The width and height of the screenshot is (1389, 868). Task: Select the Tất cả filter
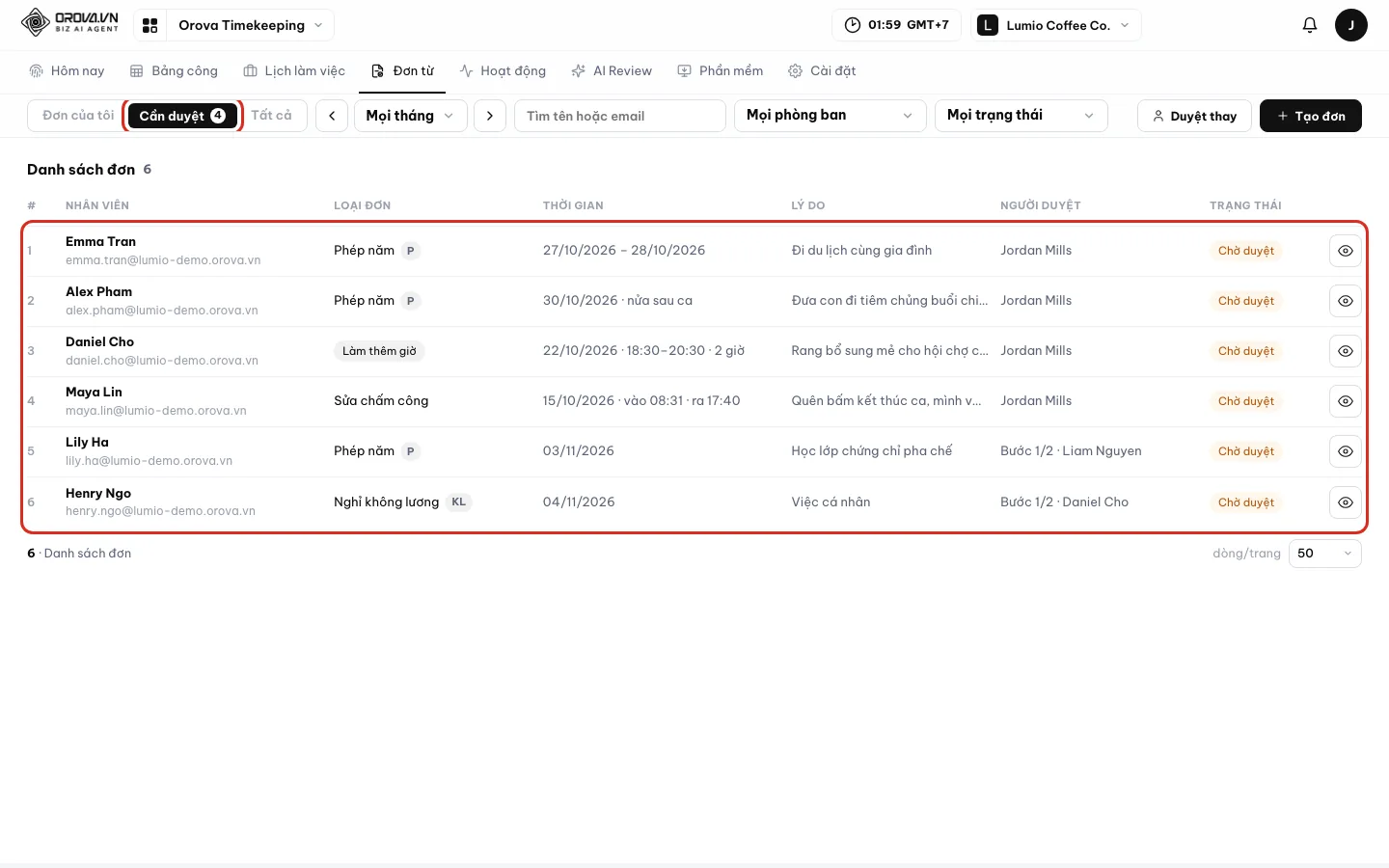pos(271,116)
